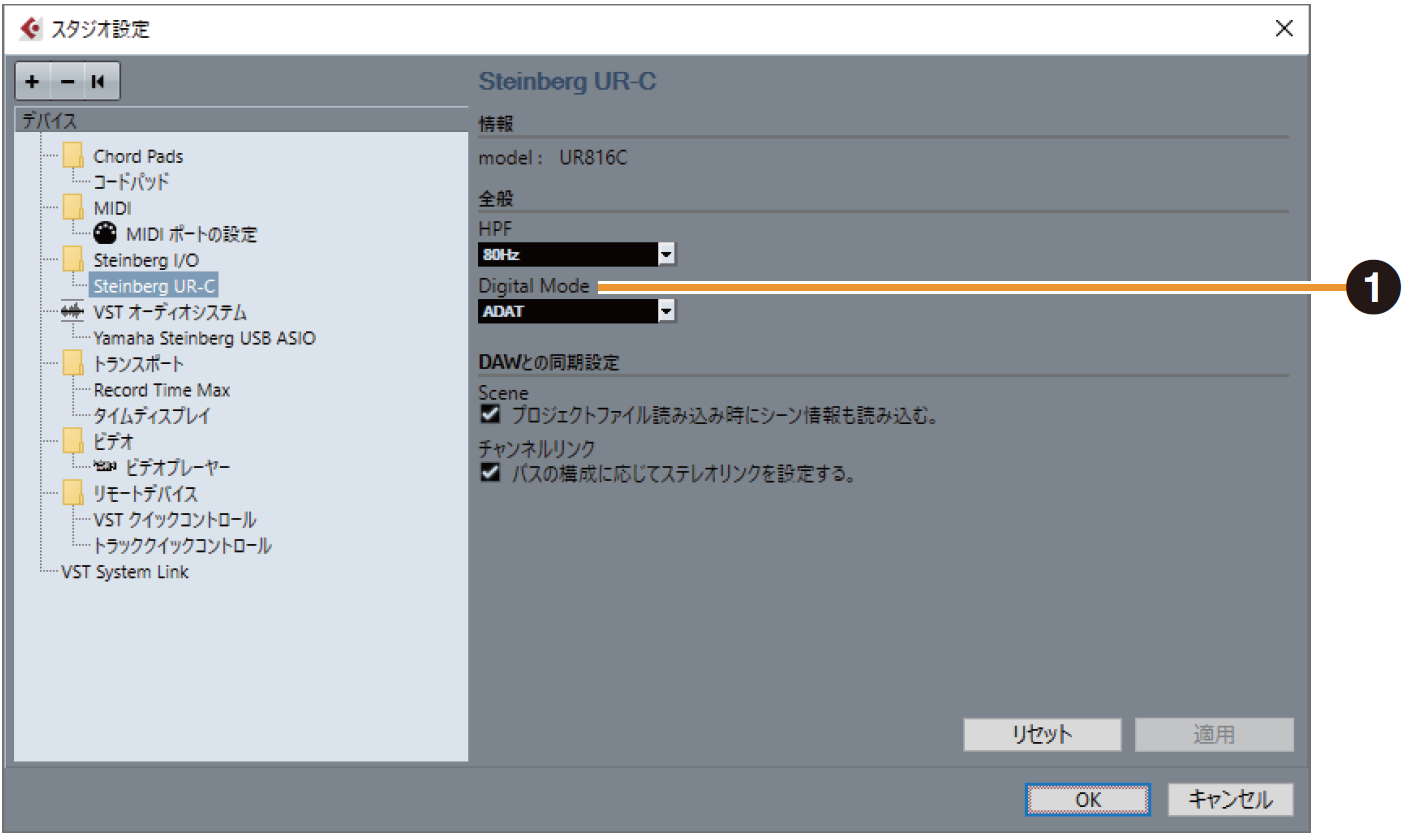This screenshot has width=1404, height=837.
Task: Click the Chord Pads folder icon
Action: 73,156
